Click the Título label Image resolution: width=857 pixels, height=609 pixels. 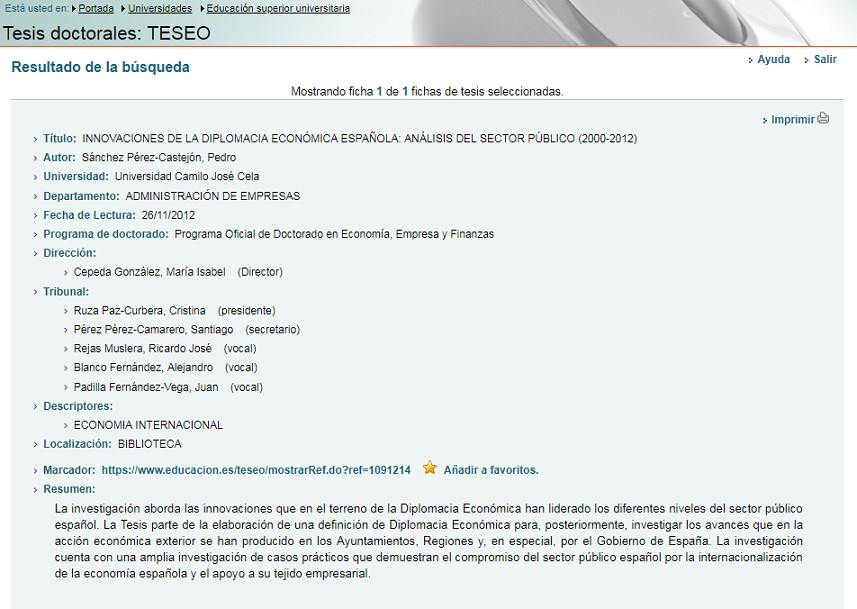click(60, 139)
